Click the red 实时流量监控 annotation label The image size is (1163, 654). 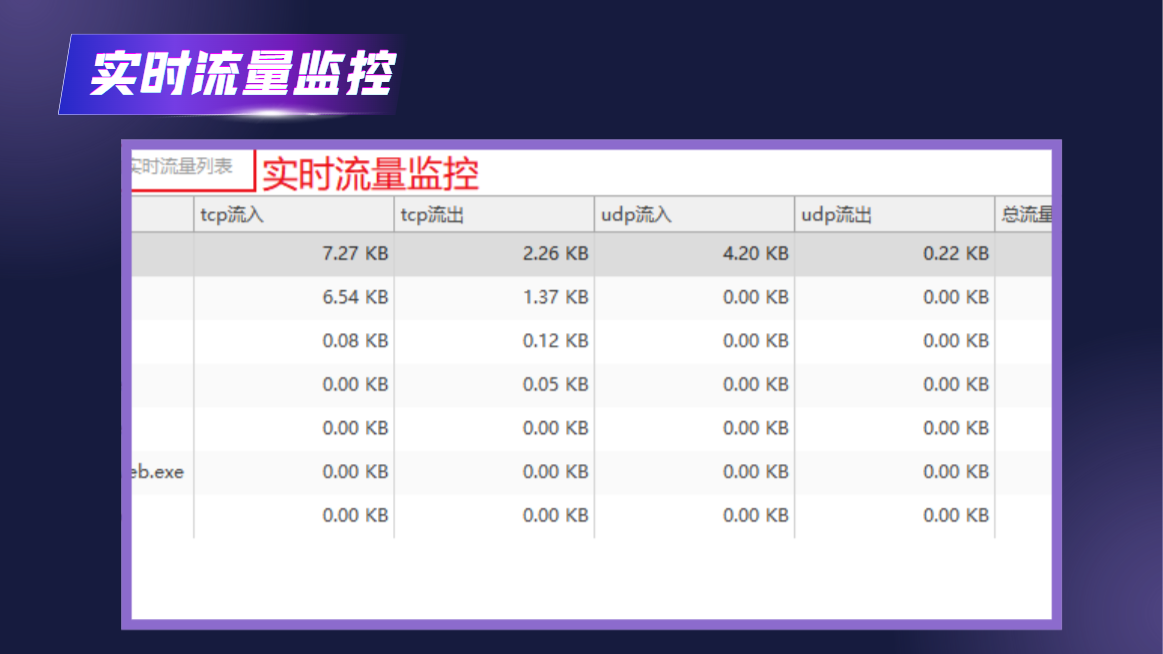click(x=370, y=174)
